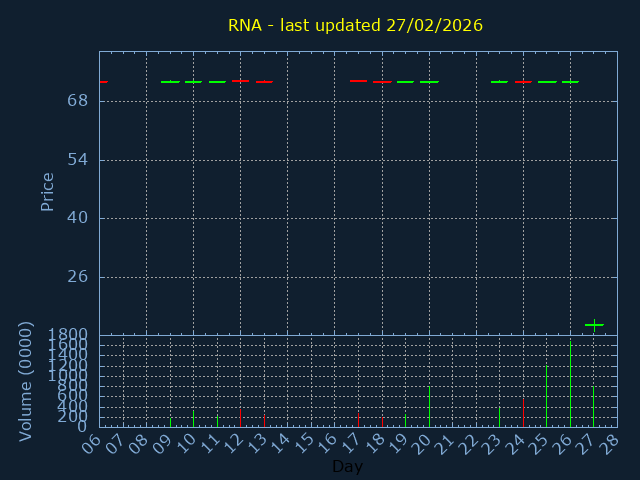The height and width of the screenshot is (480, 640).
Task: Click the 'Day' x-axis label
Action: (x=347, y=467)
